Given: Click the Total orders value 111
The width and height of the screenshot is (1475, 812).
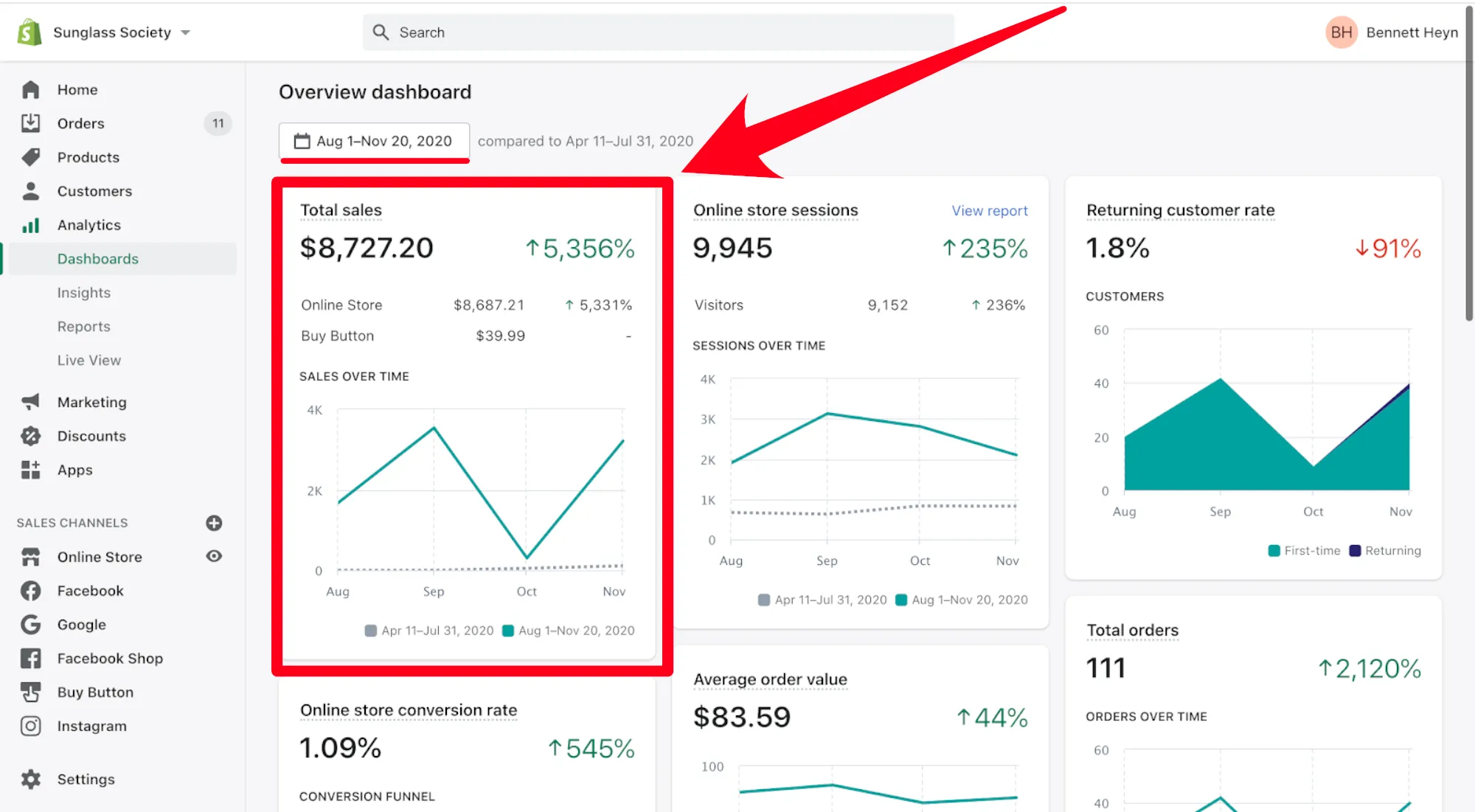Looking at the screenshot, I should (1106, 668).
